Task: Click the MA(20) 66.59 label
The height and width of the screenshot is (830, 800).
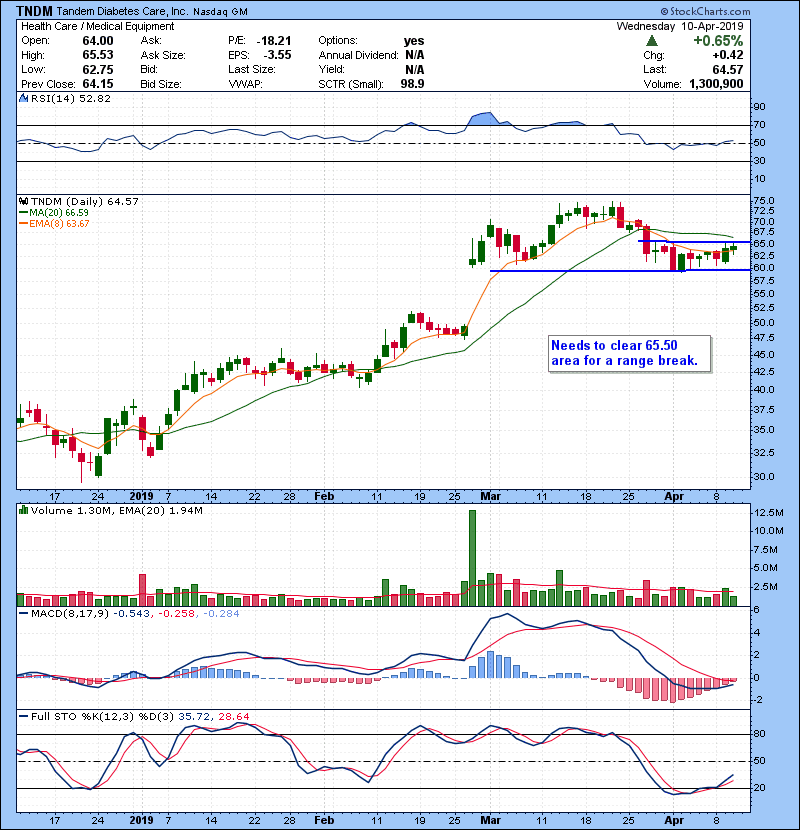Action: [59, 213]
